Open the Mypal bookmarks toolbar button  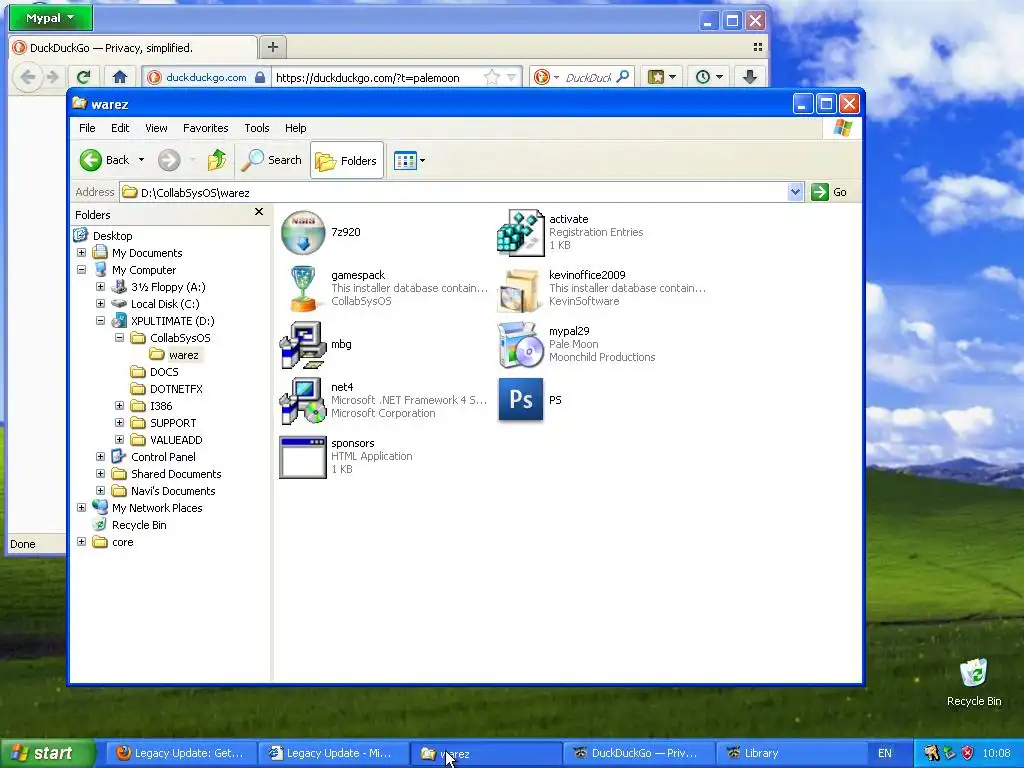click(x=662, y=77)
